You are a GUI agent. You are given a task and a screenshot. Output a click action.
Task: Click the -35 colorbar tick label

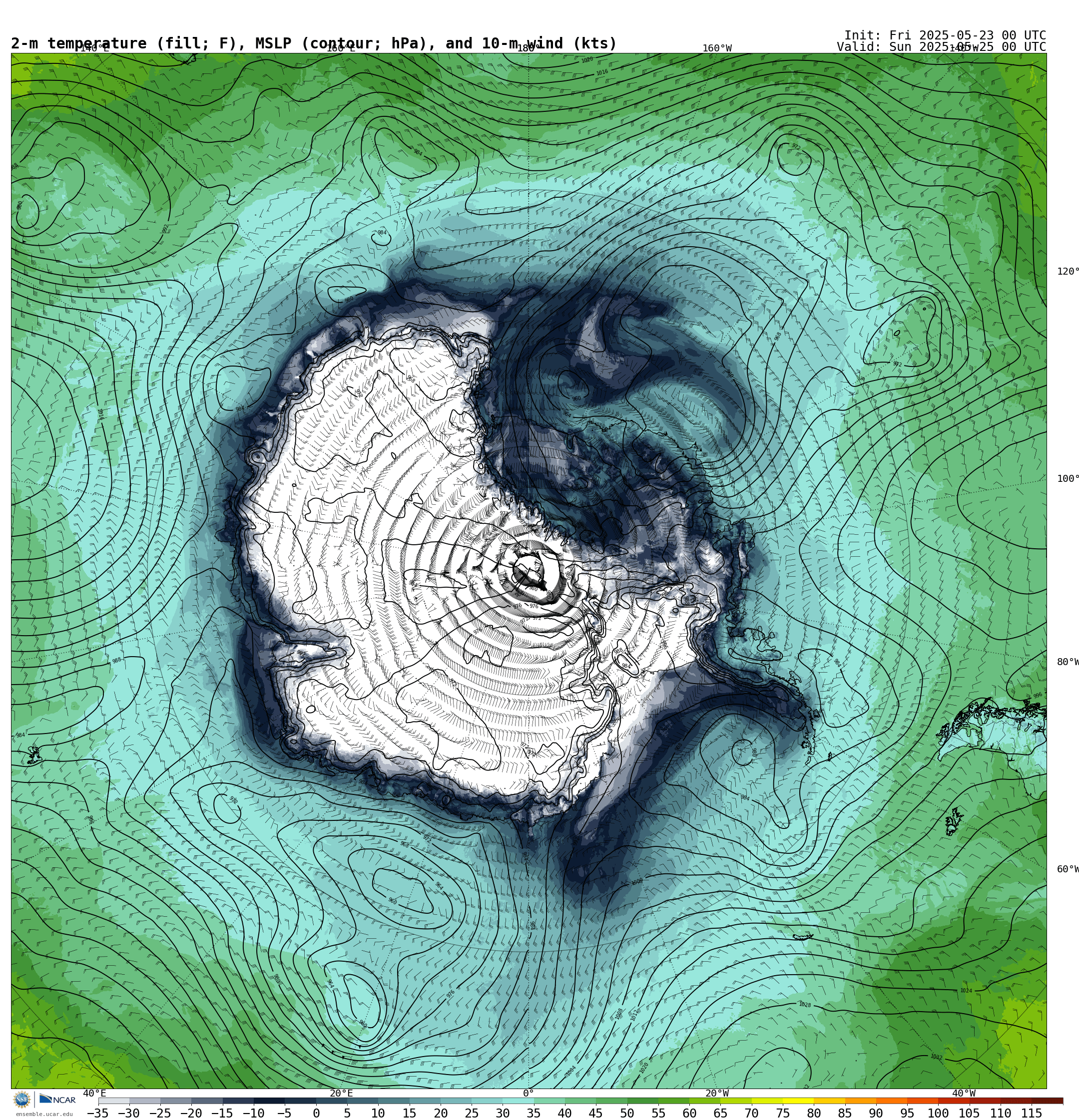98,1113
